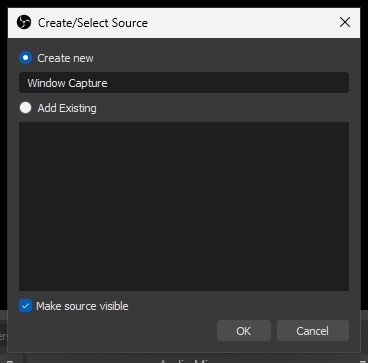Click the "Create/Select Source" title text
This screenshot has height=363, width=368.
(93, 23)
